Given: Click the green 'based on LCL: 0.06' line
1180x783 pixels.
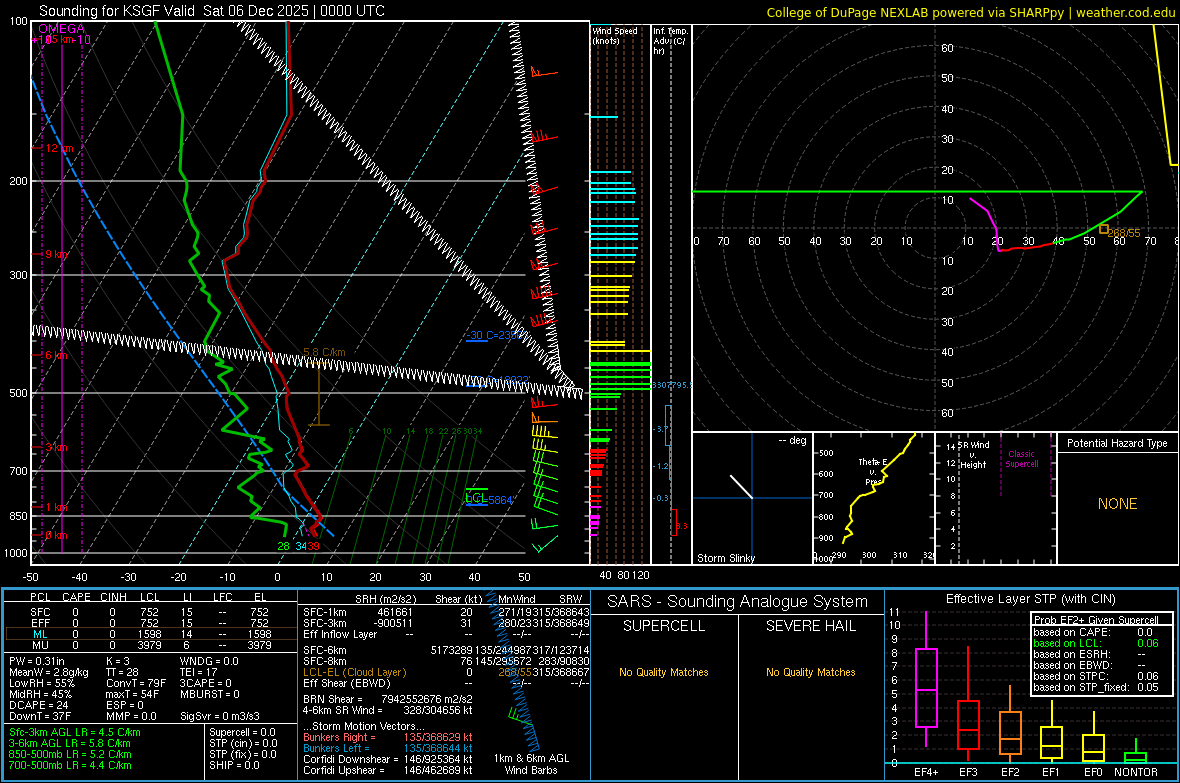Looking at the screenshot, I should 1096,643.
